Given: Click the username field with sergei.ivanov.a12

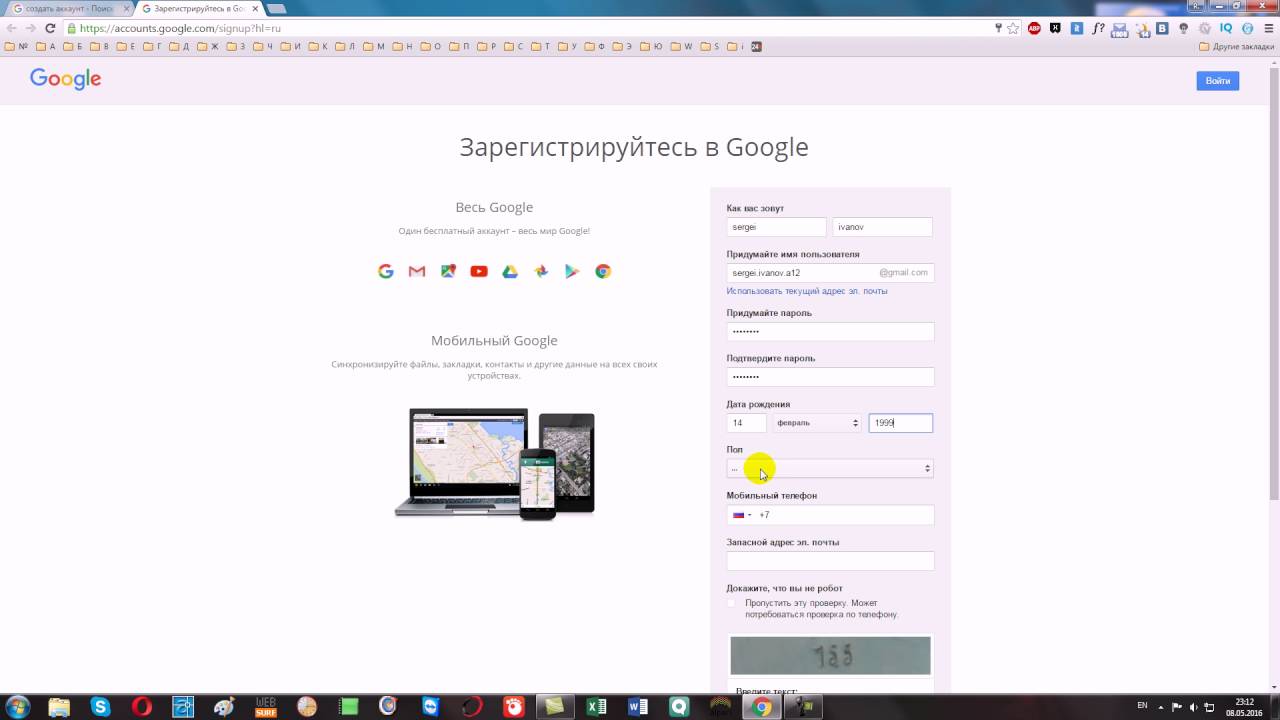Looking at the screenshot, I should [x=830, y=272].
